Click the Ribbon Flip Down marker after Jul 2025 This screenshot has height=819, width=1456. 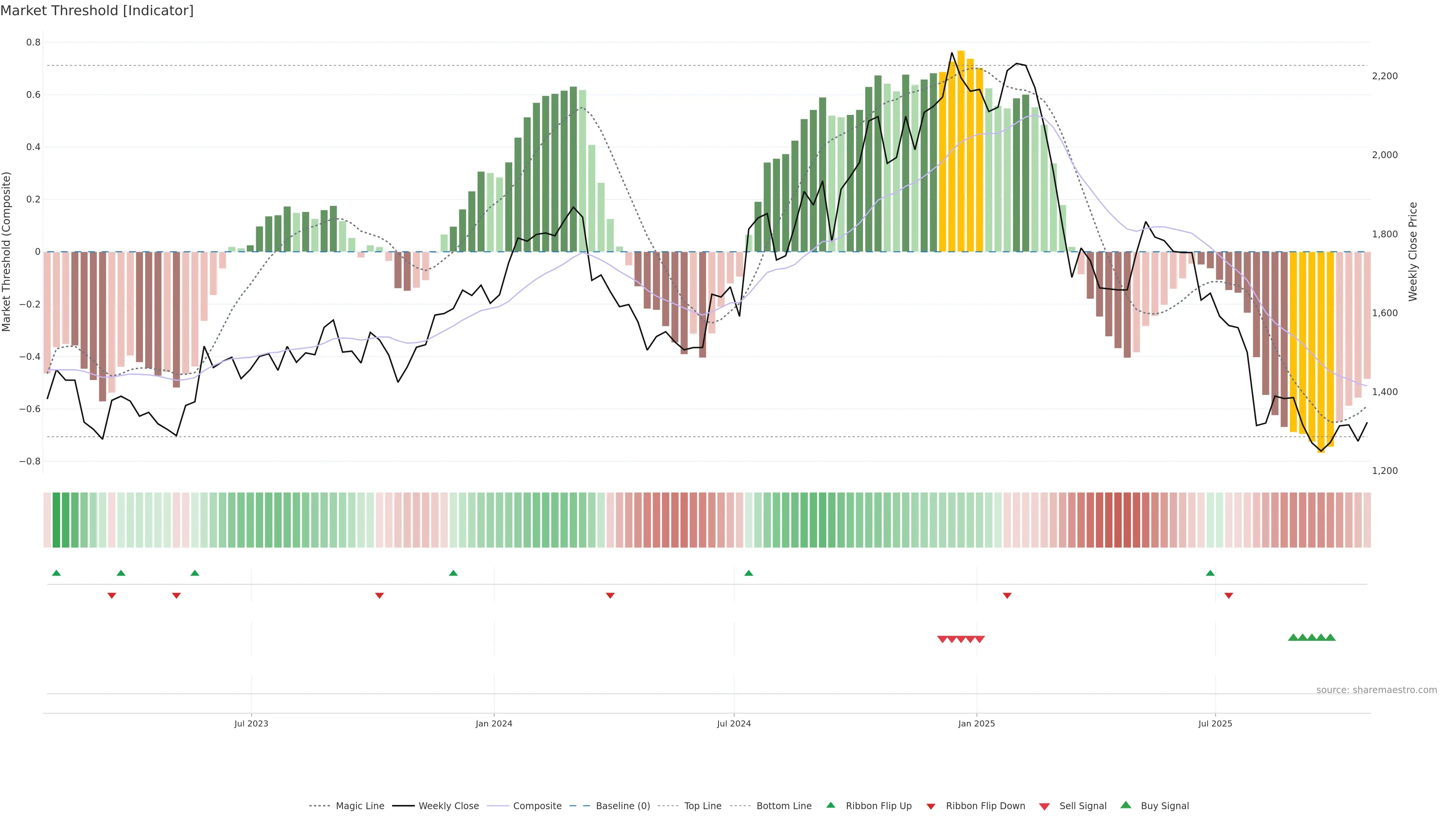(x=1228, y=595)
